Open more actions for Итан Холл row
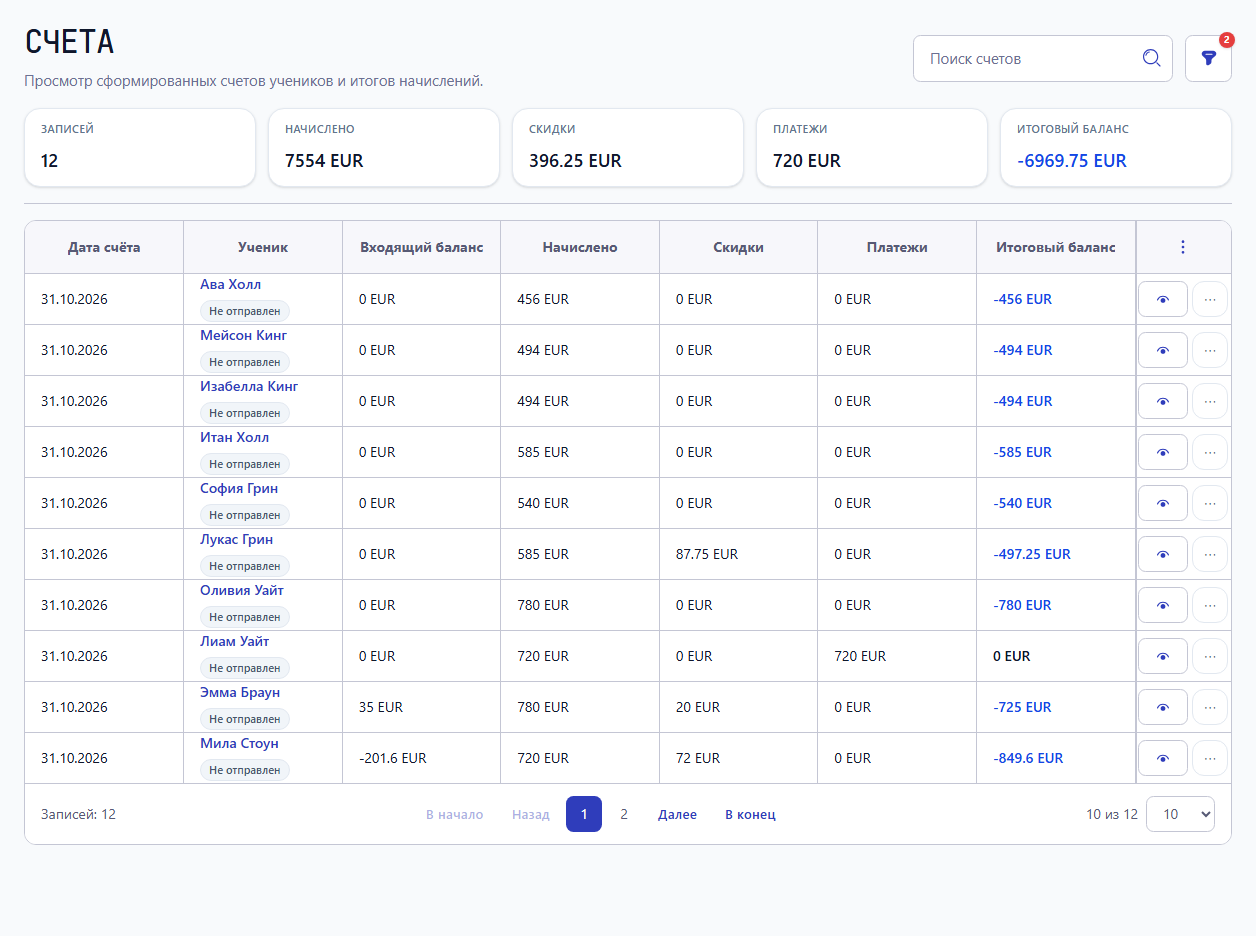Image resolution: width=1256 pixels, height=936 pixels. pyautogui.click(x=1210, y=452)
